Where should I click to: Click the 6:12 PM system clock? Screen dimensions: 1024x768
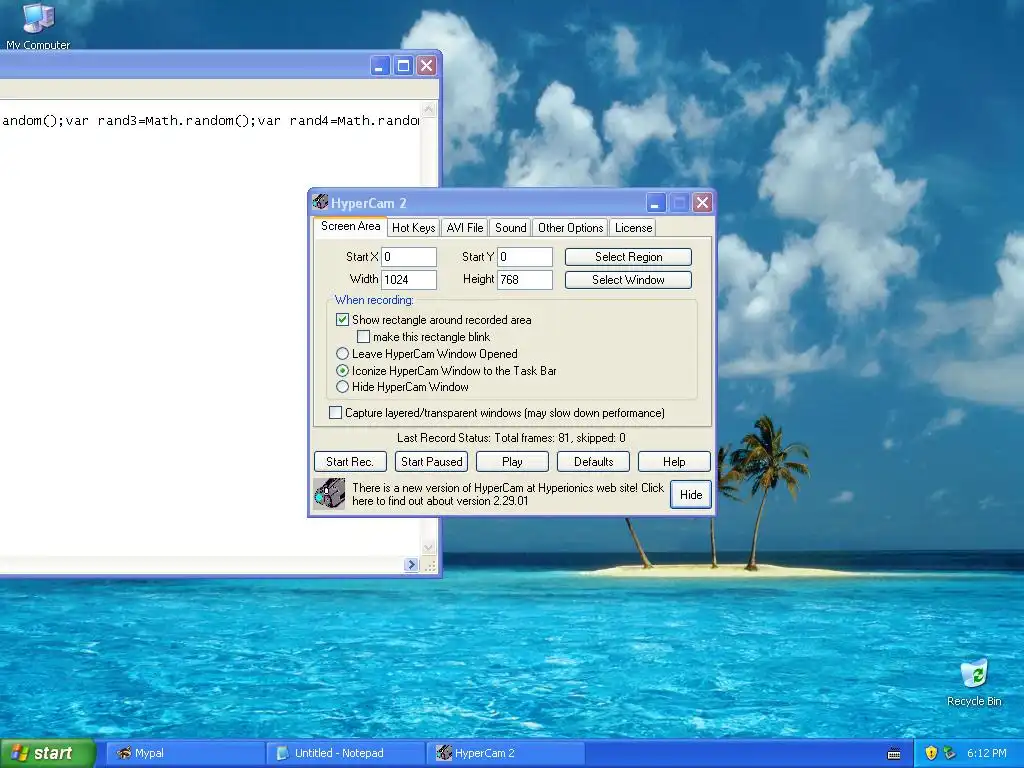pos(987,753)
